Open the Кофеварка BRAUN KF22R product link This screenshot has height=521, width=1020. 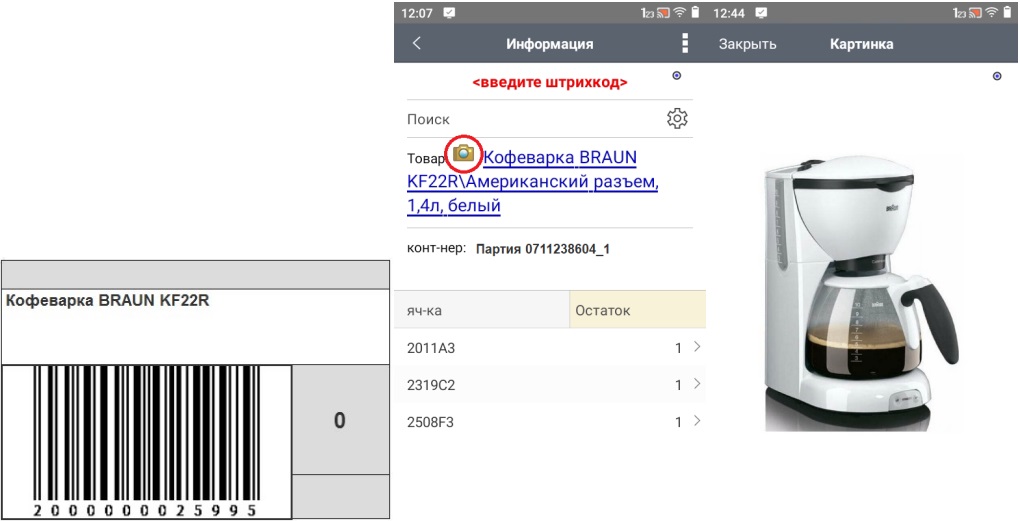point(533,182)
